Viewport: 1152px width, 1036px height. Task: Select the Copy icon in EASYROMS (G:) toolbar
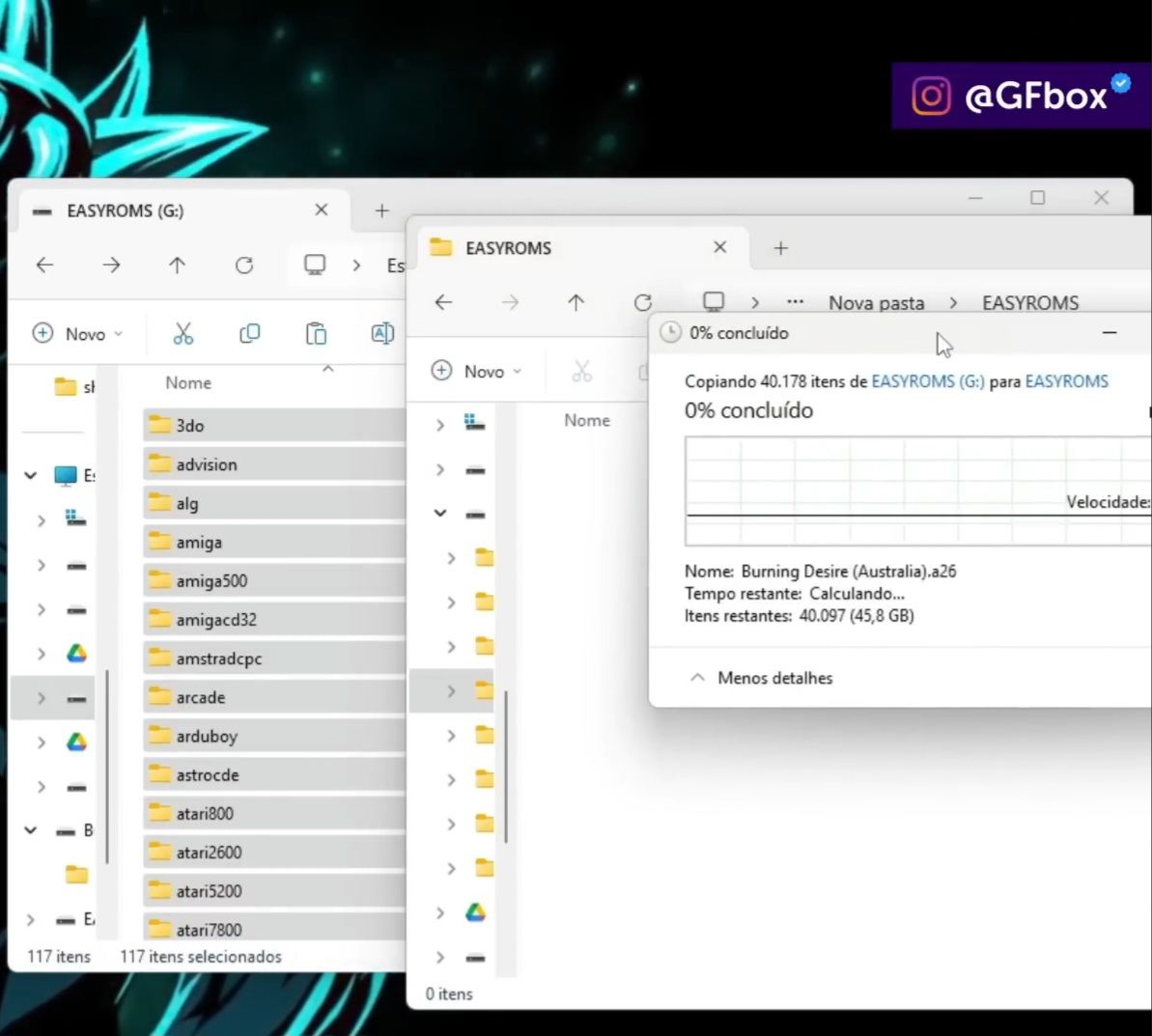[x=249, y=333]
